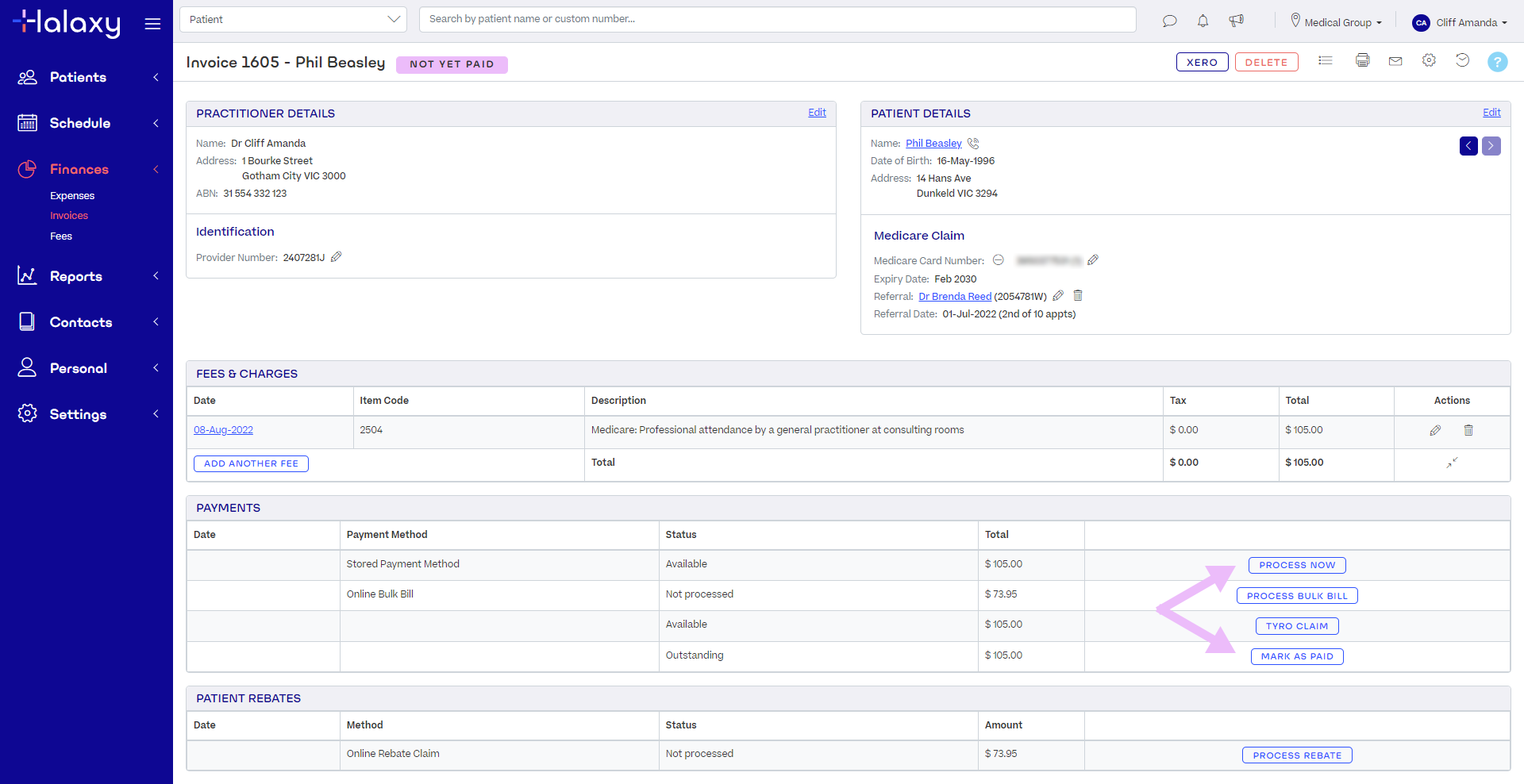Screen dimensions: 1524x784
Task: Click the print invoice icon
Action: (x=1362, y=61)
